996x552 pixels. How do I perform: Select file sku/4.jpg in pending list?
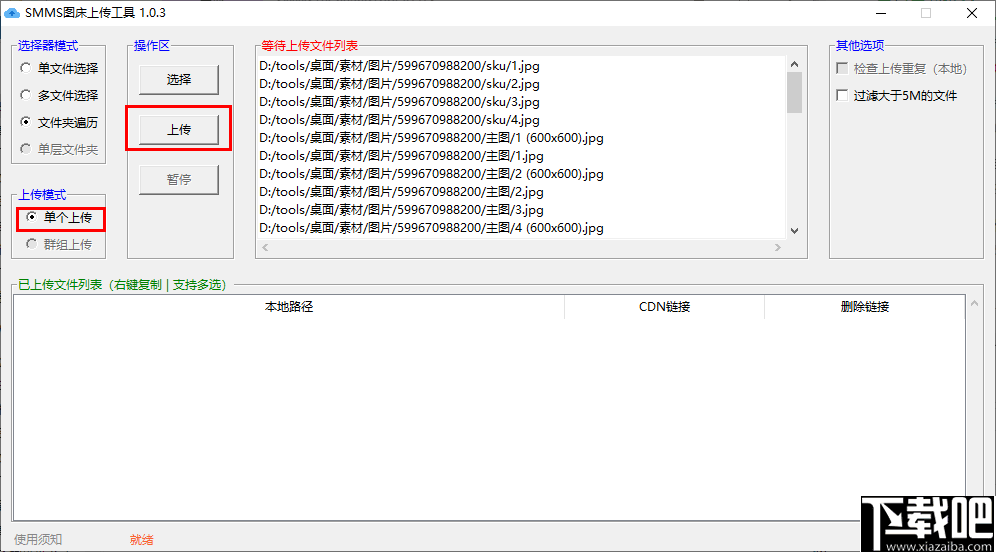[400, 120]
